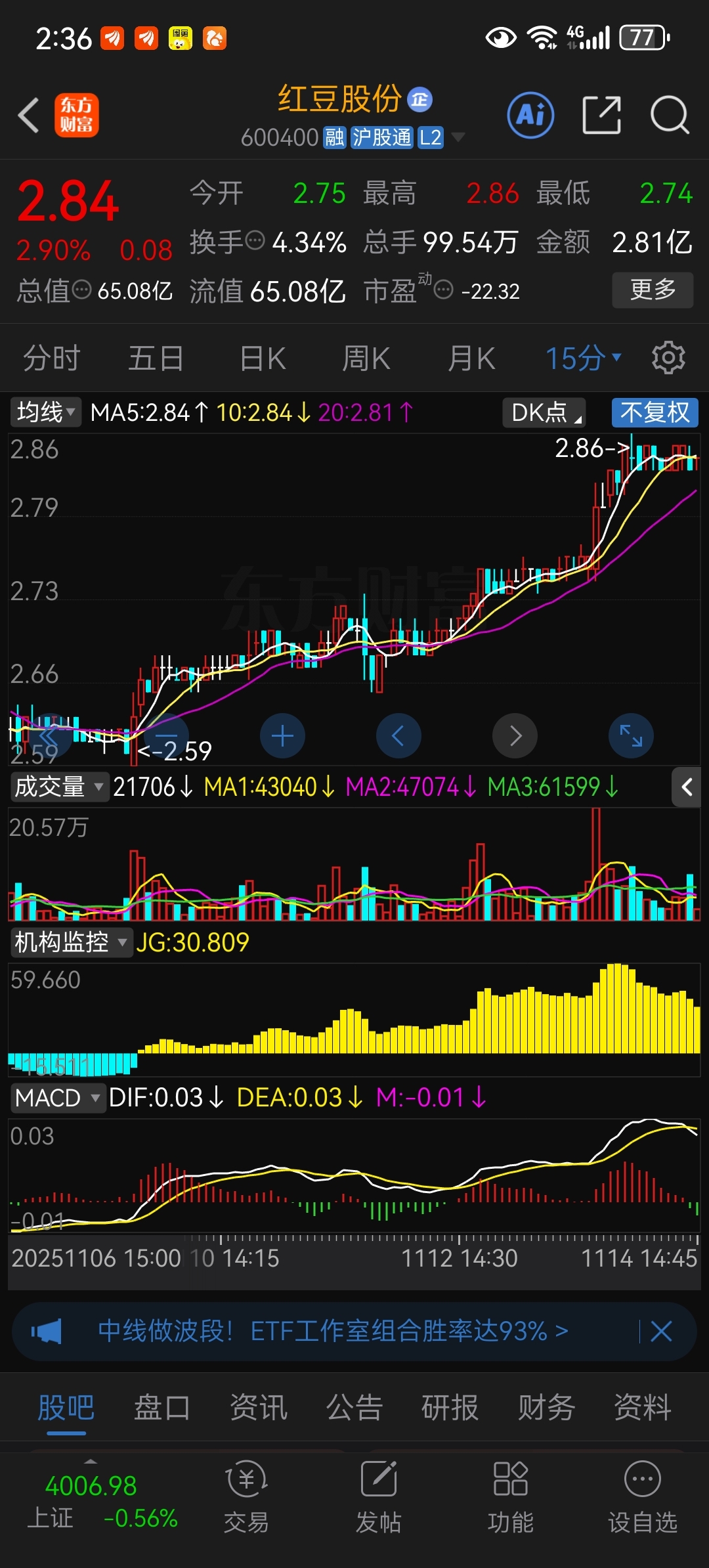Move chart right with arrow button

coord(515,736)
